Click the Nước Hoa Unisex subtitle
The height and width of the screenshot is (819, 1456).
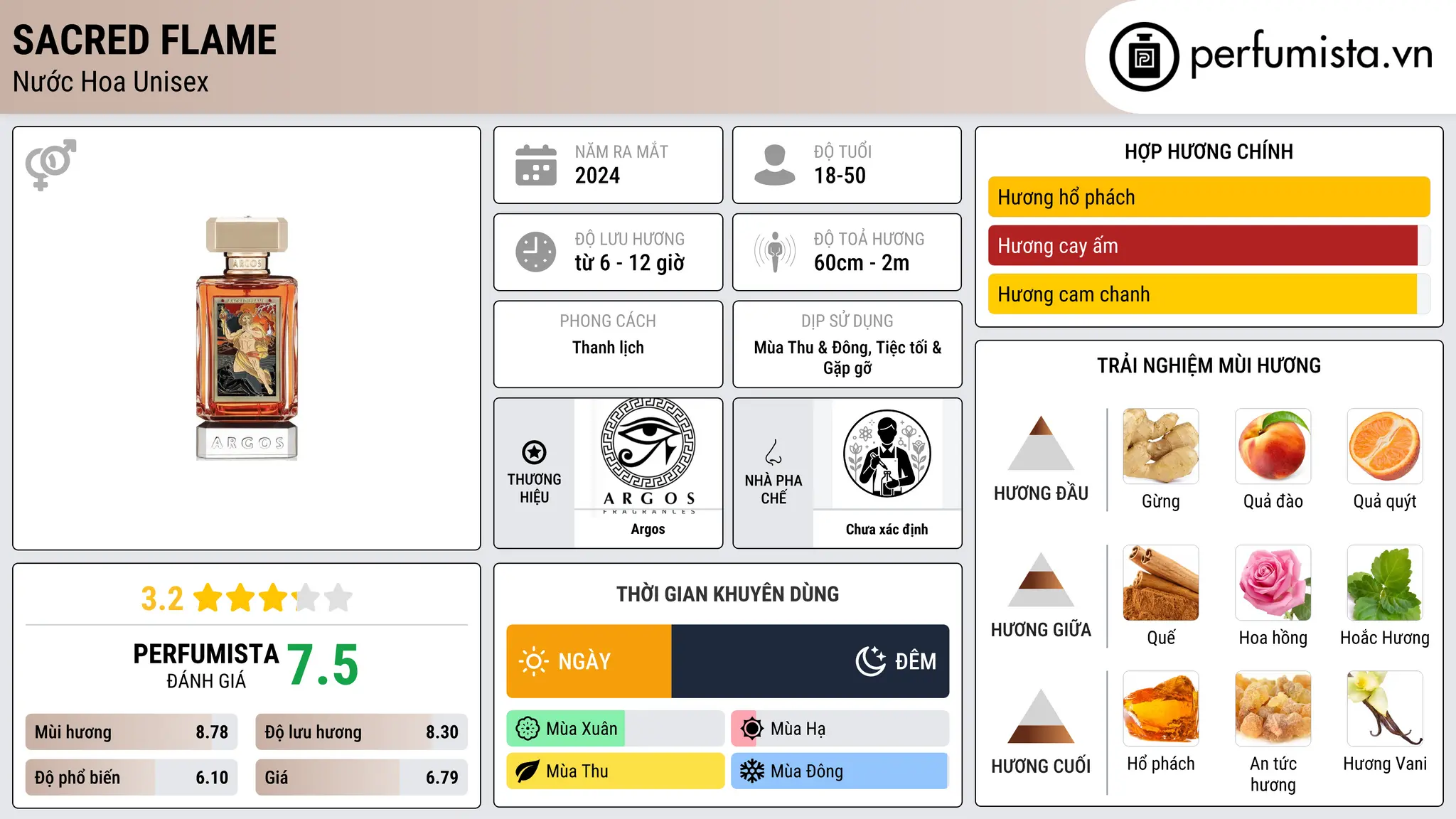[111, 82]
